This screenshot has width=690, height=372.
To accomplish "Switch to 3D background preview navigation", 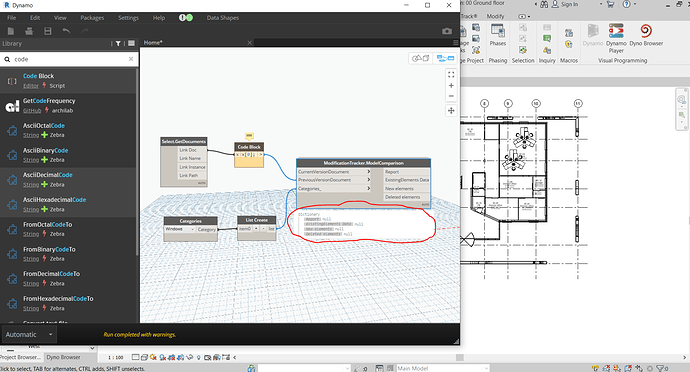I will (421, 58).
